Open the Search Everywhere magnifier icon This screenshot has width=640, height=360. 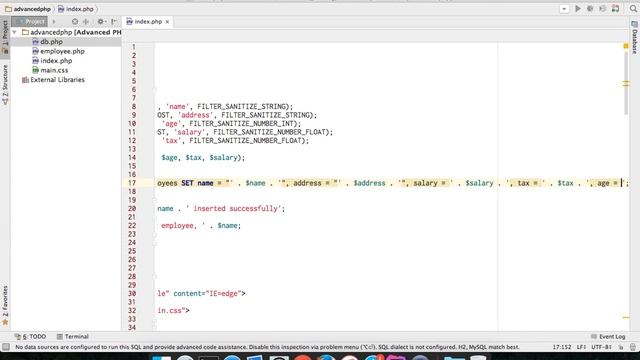point(633,9)
